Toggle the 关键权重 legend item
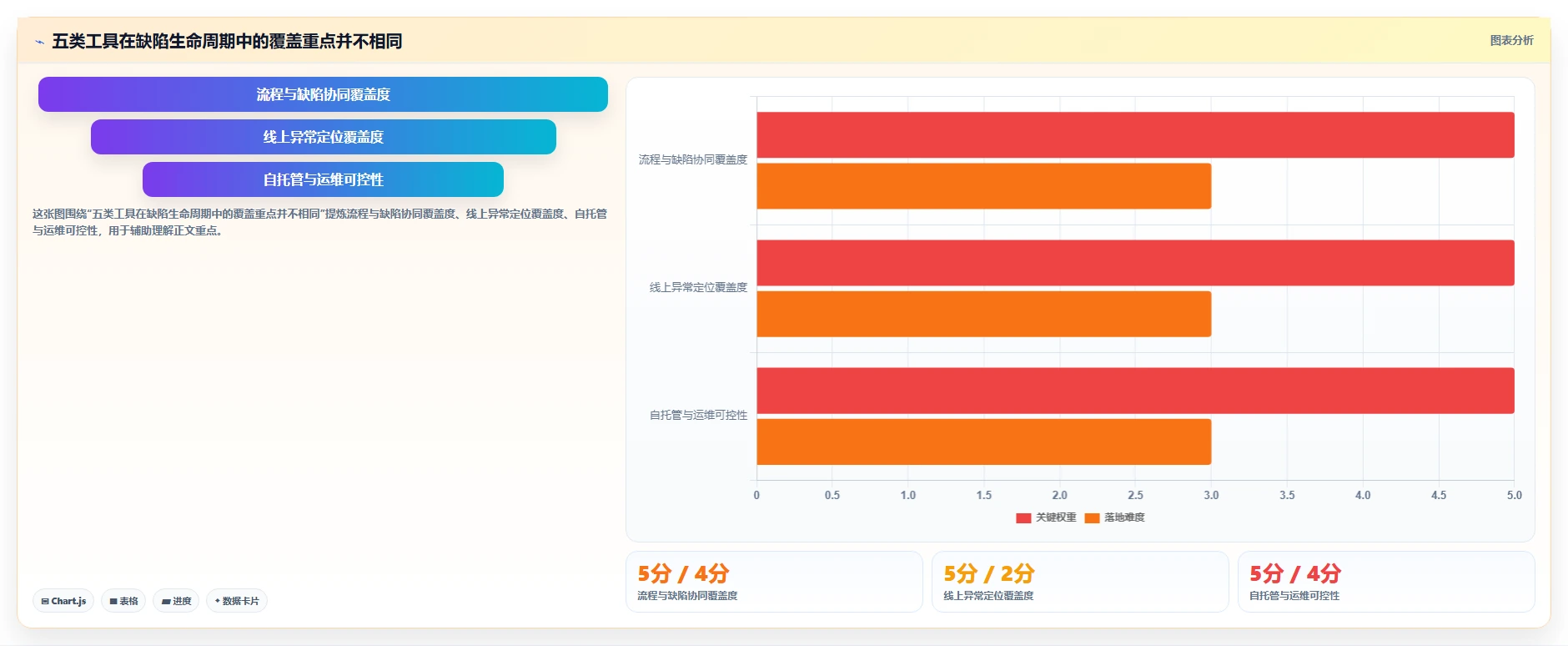1568x646 pixels. (x=1046, y=517)
